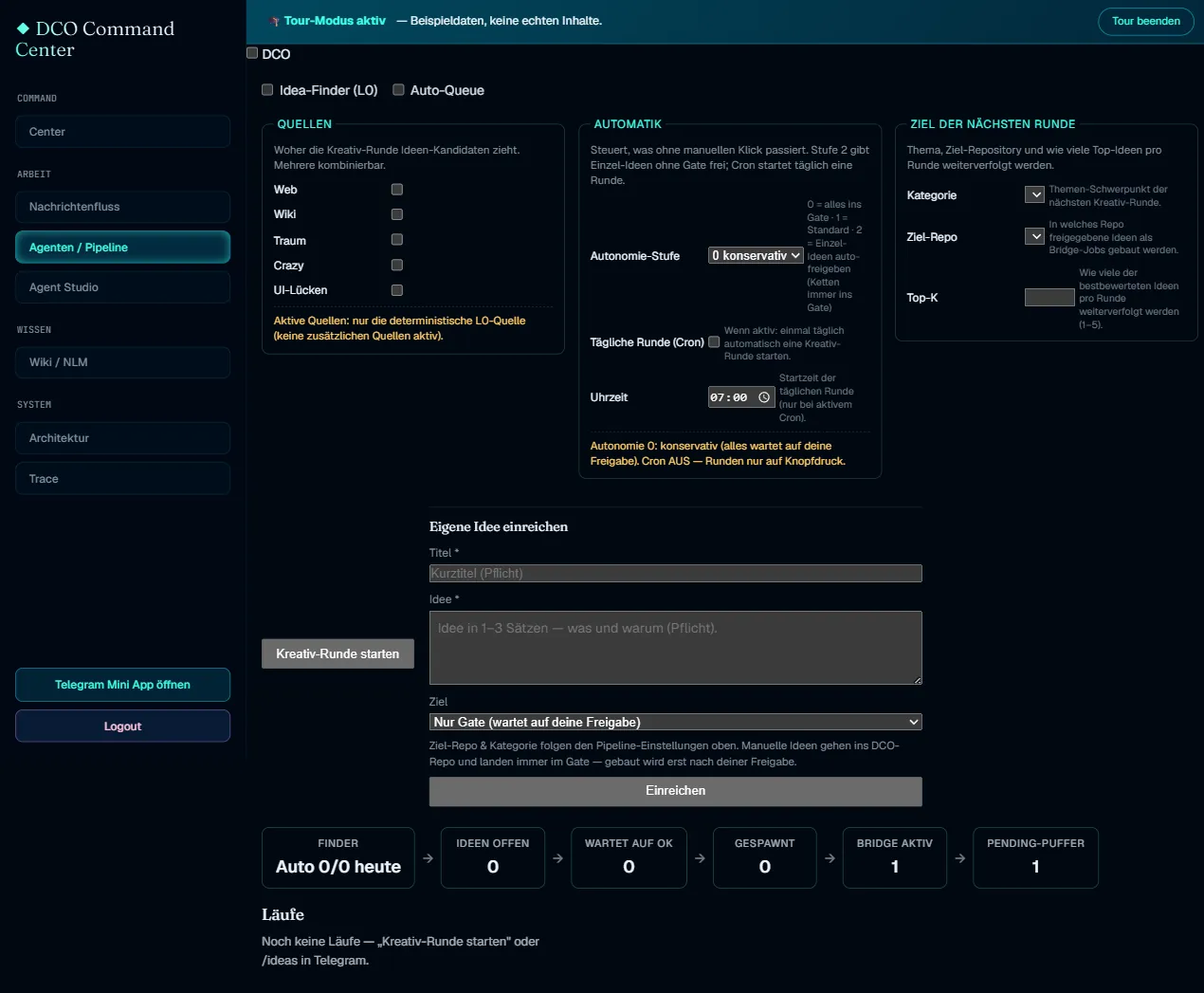1204x993 pixels.
Task: Click the Titel input field (Kurztitel)
Action: click(675, 573)
